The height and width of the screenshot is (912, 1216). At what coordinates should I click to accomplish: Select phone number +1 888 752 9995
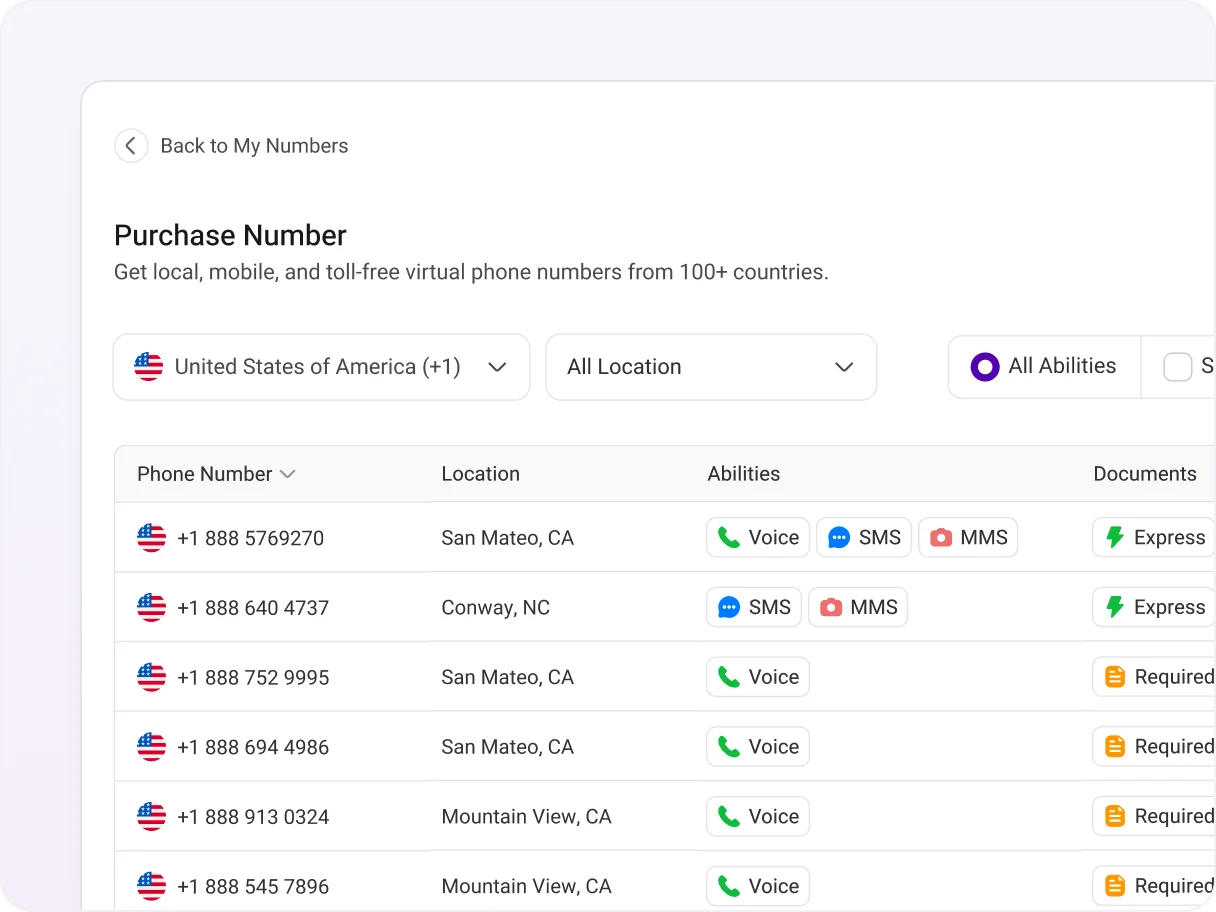click(253, 678)
